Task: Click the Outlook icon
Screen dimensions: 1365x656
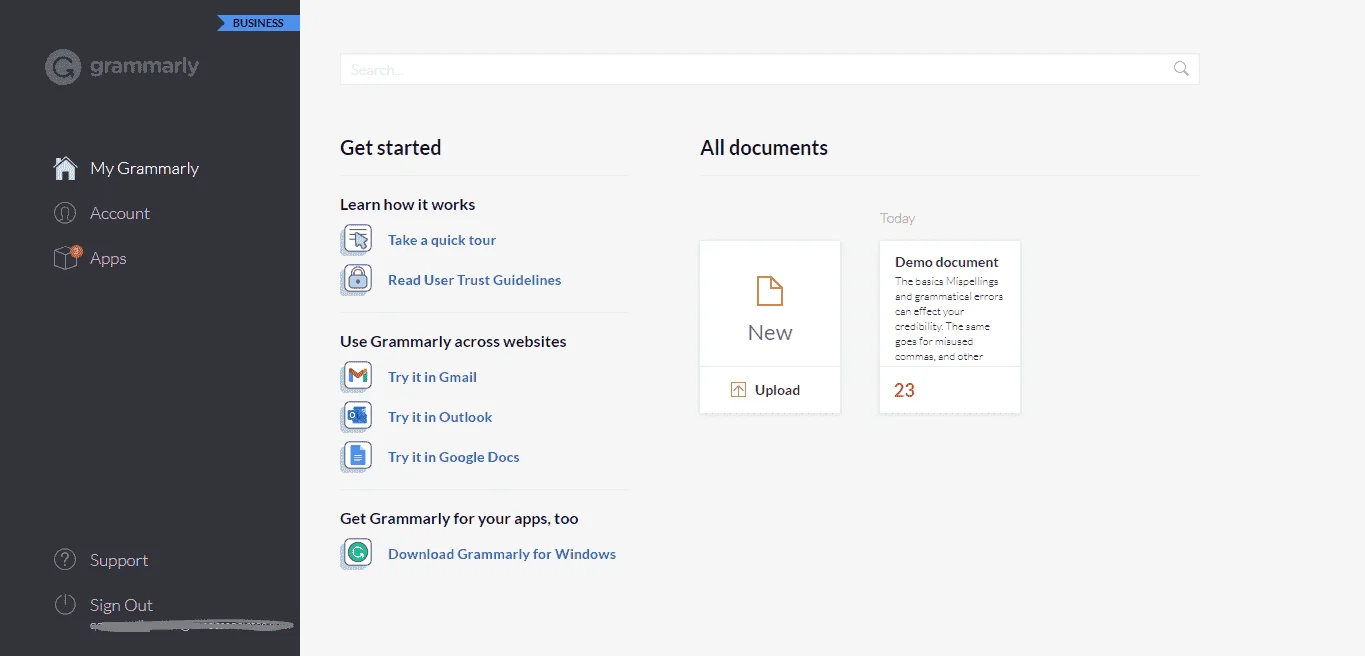Action: (357, 417)
